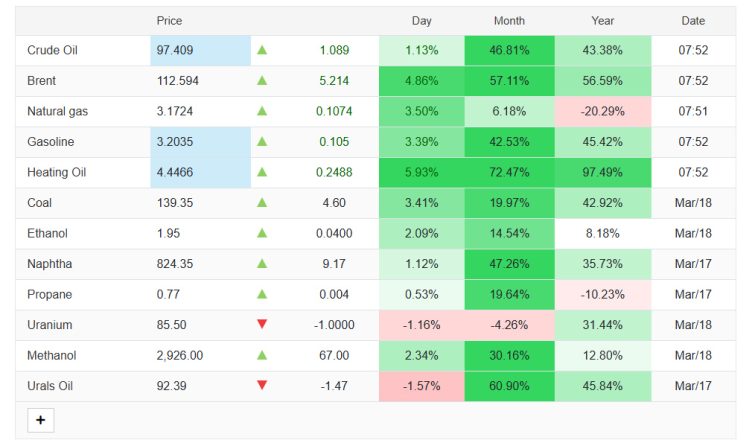Sort by the Day column header

(x=421, y=21)
